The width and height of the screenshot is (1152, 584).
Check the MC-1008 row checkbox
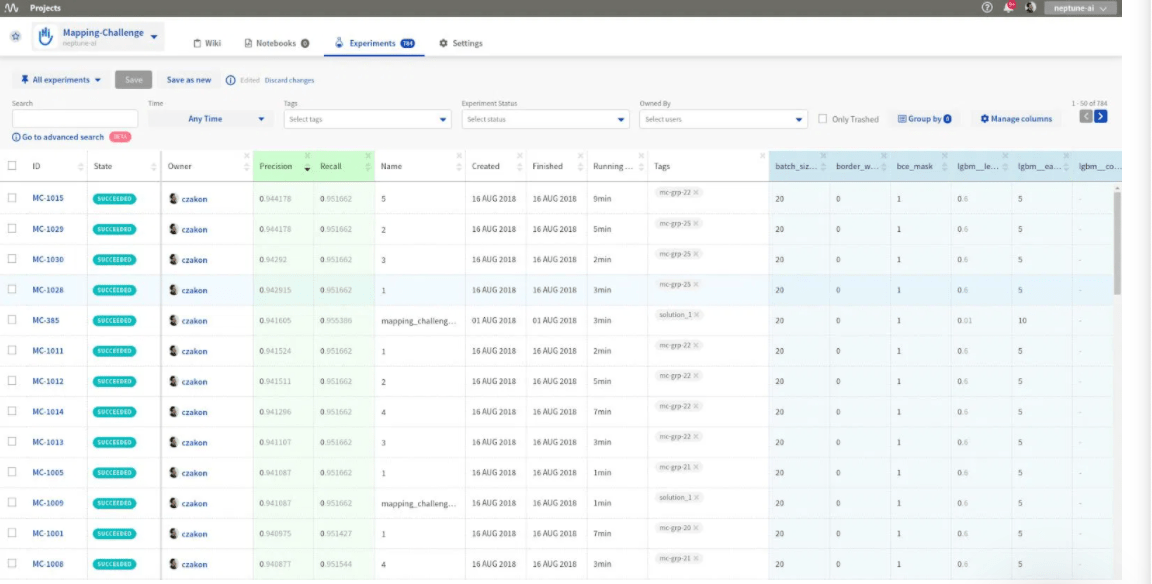(x=12, y=563)
